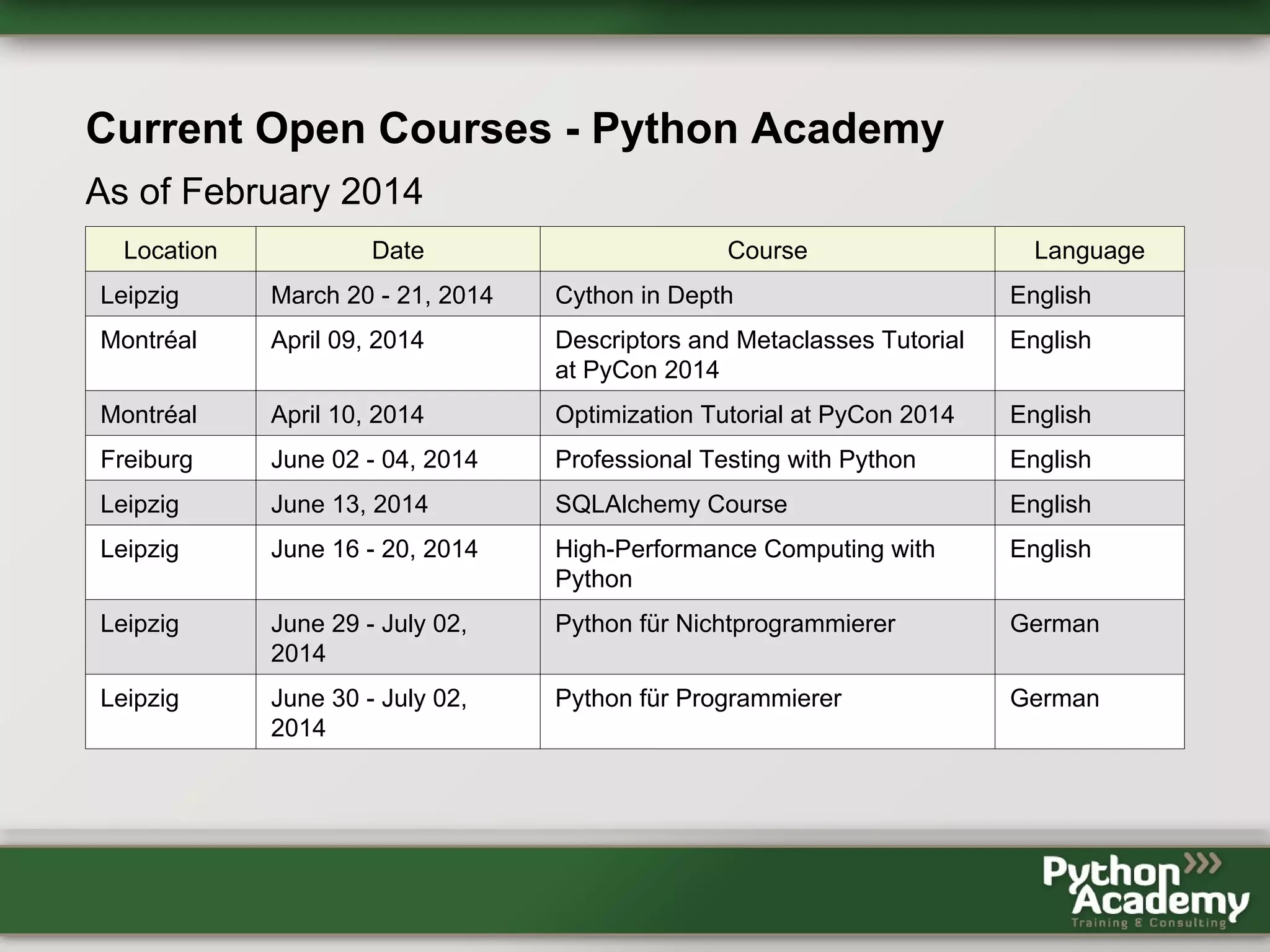Select 'Python für Nichtprogrammierer' course cell
Screen dimensions: 1270x952
click(768, 637)
